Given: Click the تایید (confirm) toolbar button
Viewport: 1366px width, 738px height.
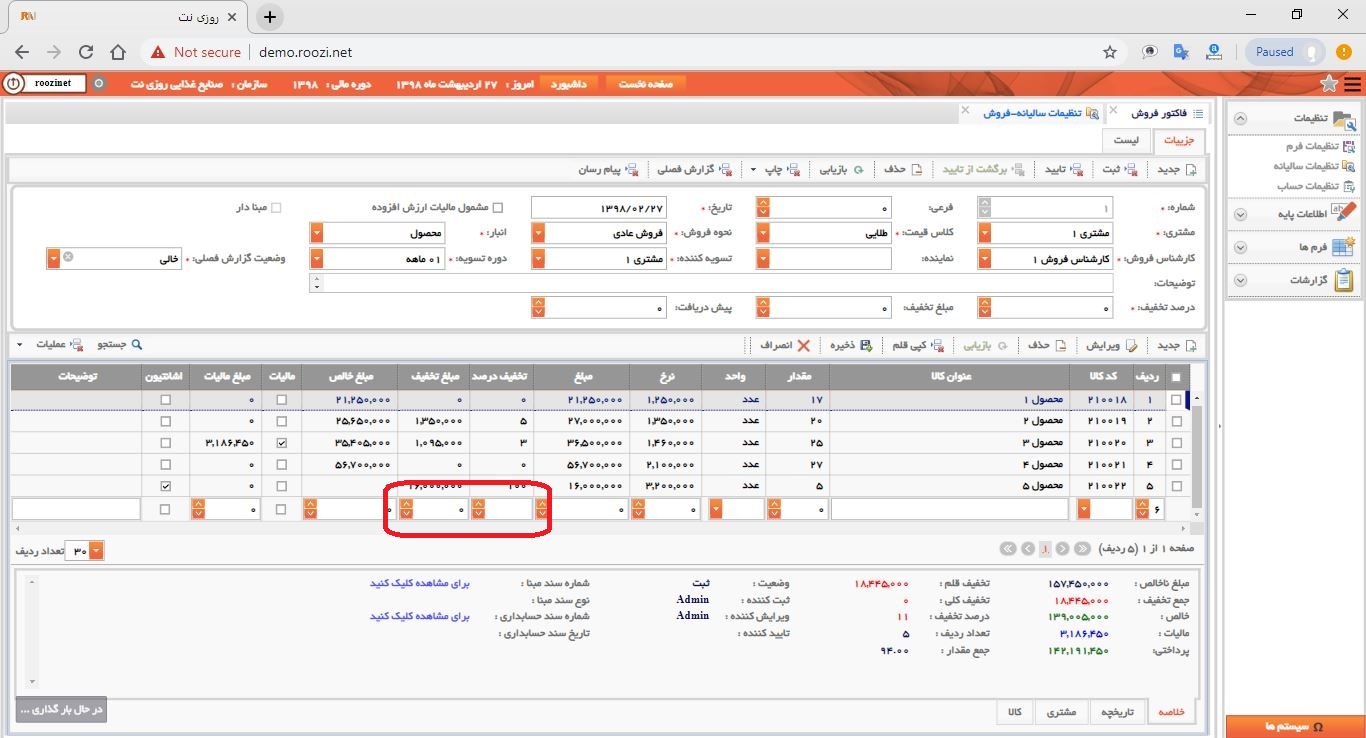Looking at the screenshot, I should (x=1064, y=169).
